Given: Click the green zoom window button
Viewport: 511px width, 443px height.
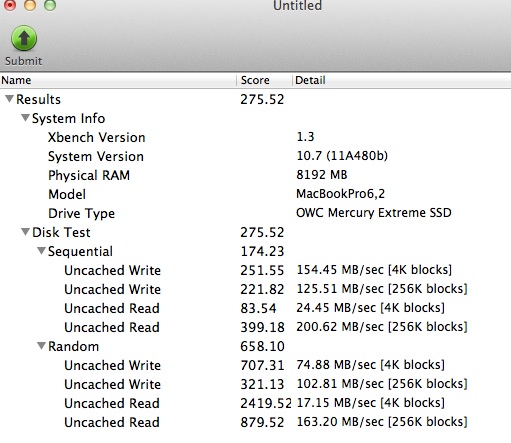Looking at the screenshot, I should click(50, 5).
